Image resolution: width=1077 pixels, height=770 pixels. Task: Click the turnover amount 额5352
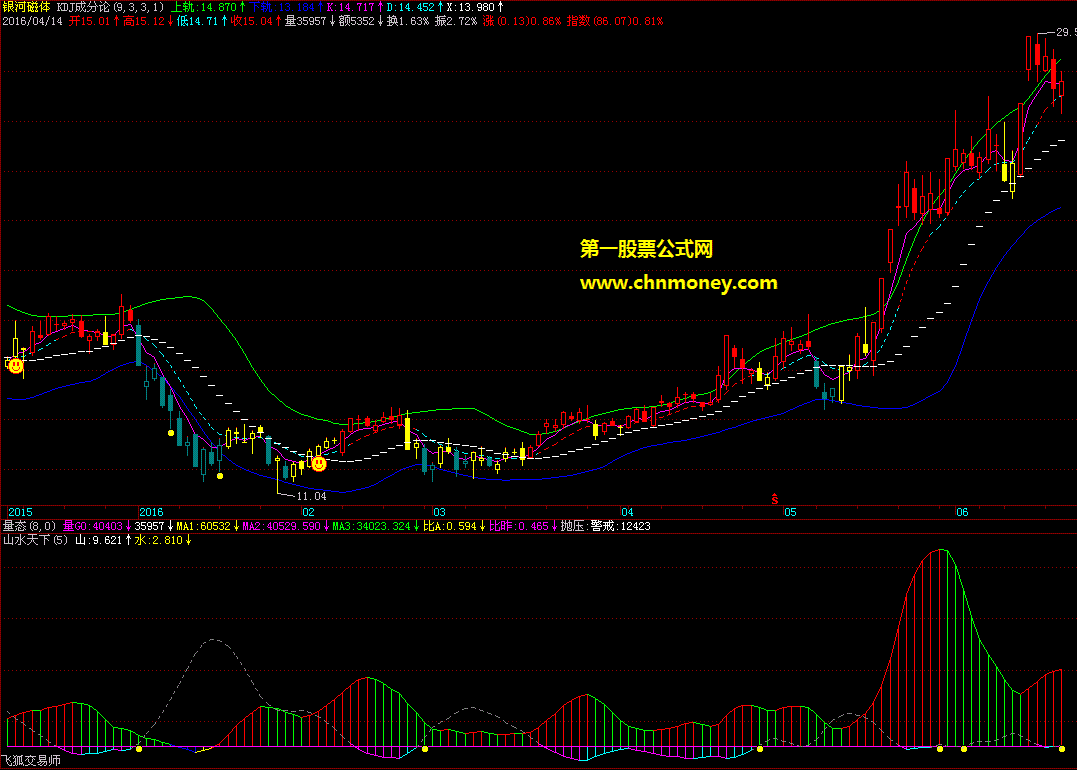click(x=356, y=21)
